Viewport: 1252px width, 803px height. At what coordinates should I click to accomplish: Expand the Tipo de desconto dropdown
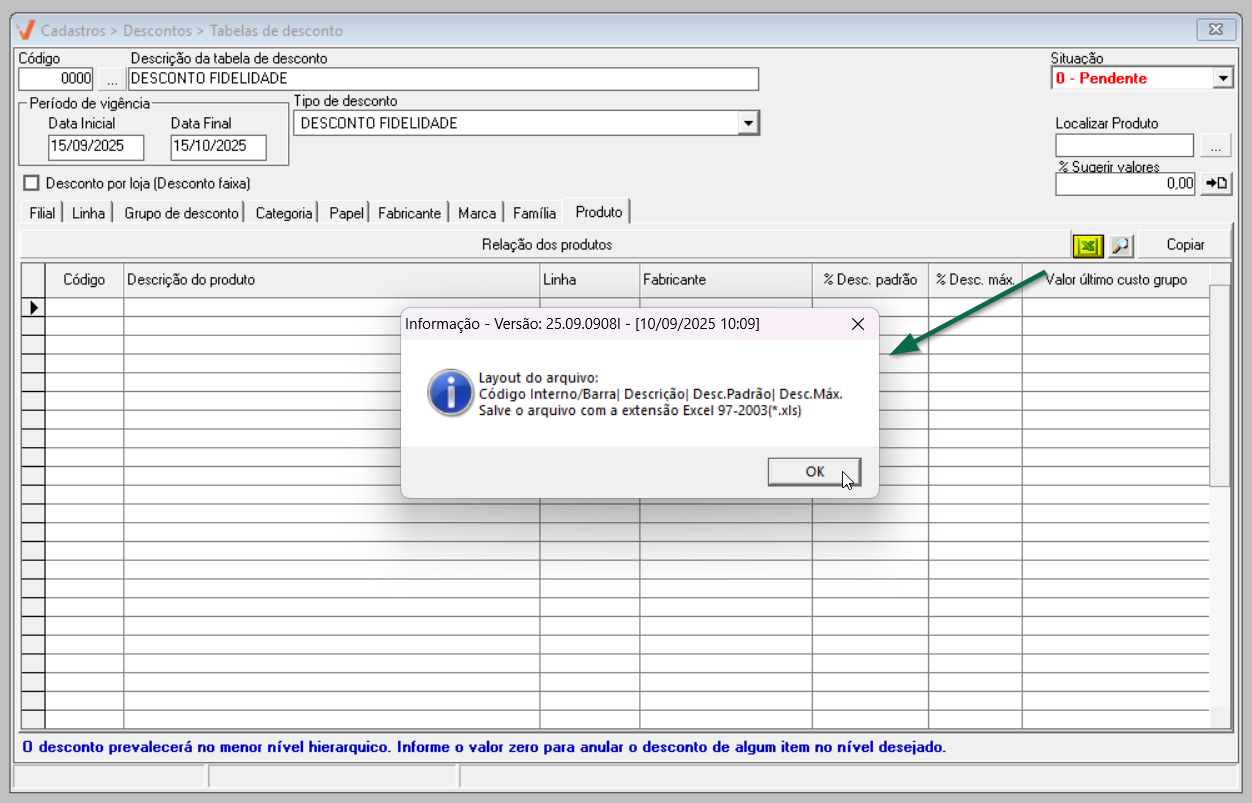coord(747,123)
